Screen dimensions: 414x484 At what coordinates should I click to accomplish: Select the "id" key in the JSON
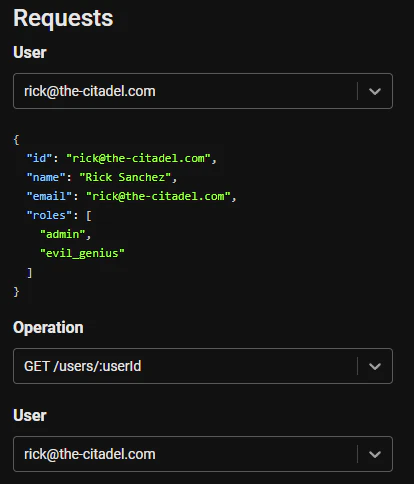click(39, 158)
